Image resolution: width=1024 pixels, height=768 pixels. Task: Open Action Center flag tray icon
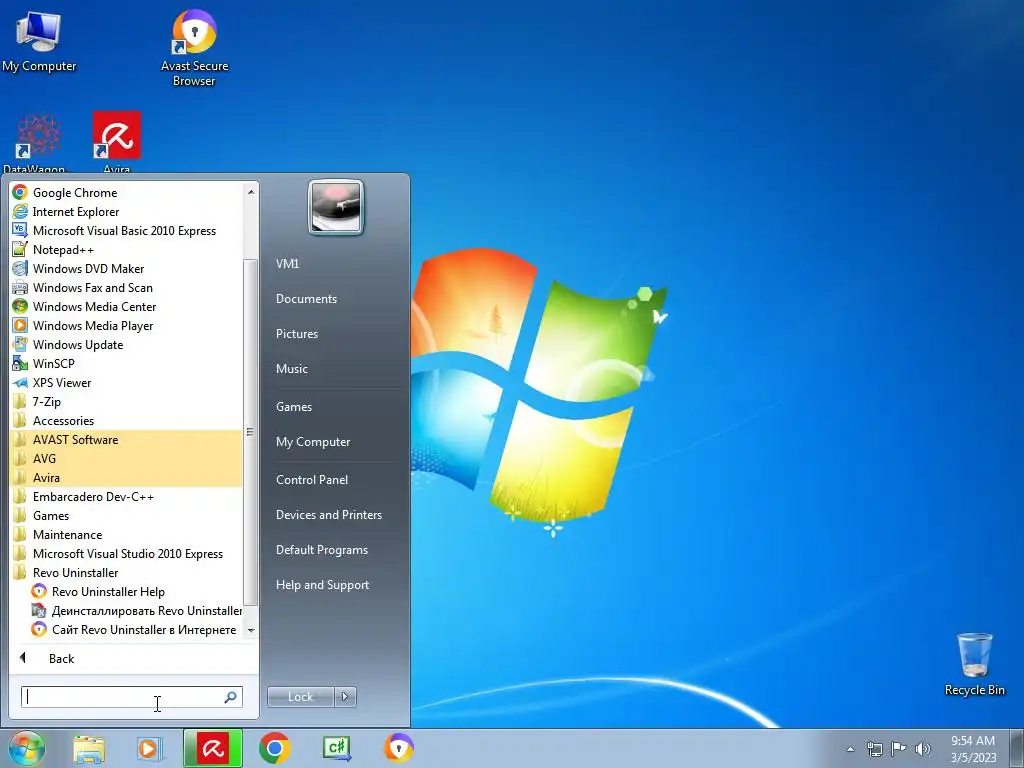click(899, 748)
